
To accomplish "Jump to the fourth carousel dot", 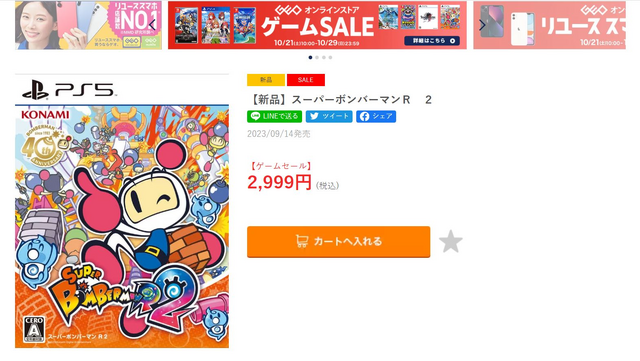I will (330, 58).
